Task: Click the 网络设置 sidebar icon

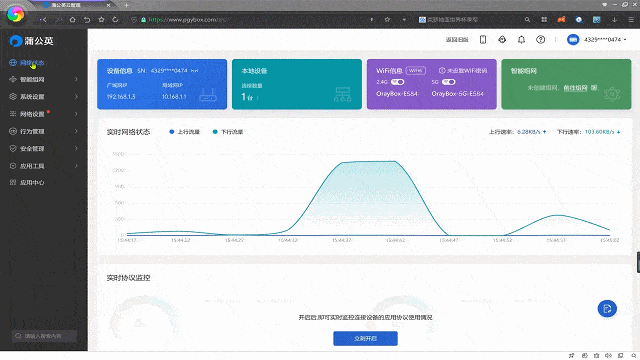Action: tap(13, 114)
